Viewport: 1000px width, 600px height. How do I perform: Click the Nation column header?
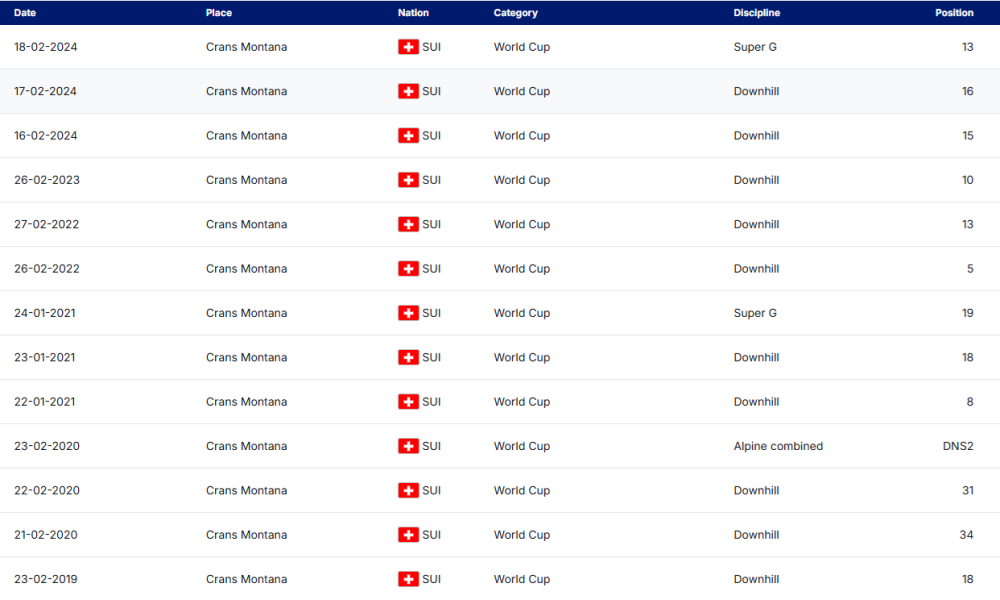pyautogui.click(x=413, y=13)
